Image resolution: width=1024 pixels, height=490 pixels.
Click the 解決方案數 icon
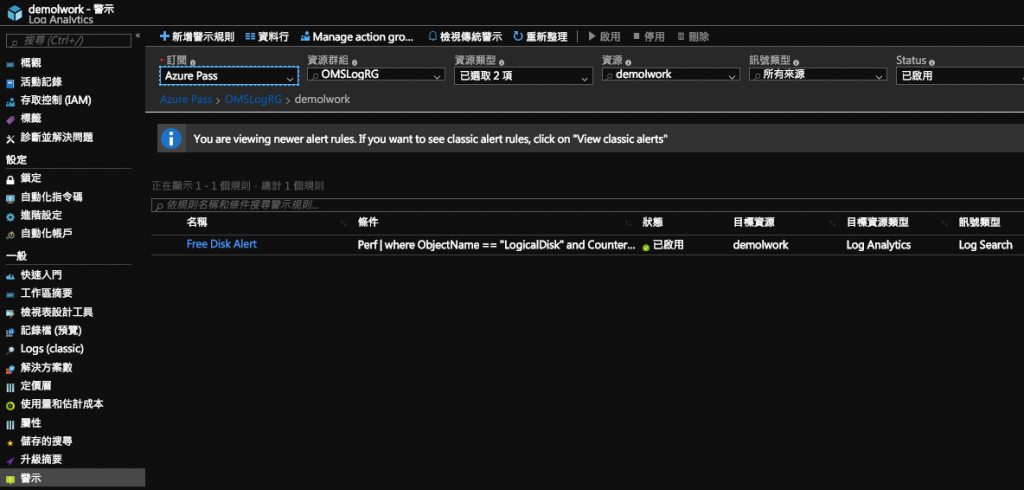click(10, 368)
